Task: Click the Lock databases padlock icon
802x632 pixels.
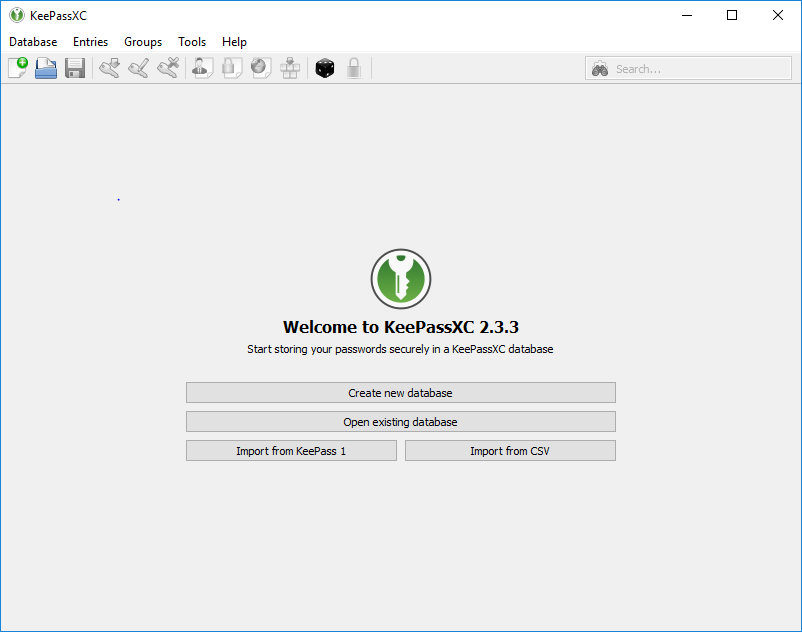Action: point(354,68)
